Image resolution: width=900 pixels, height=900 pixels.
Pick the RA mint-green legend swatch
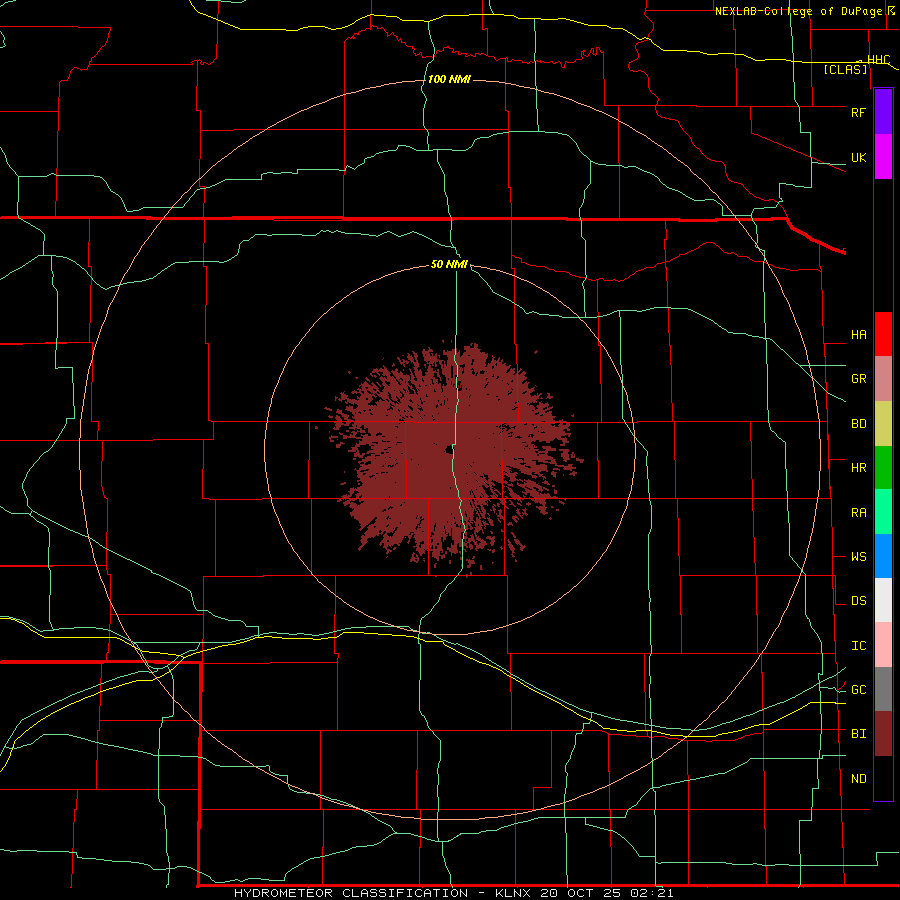point(883,512)
